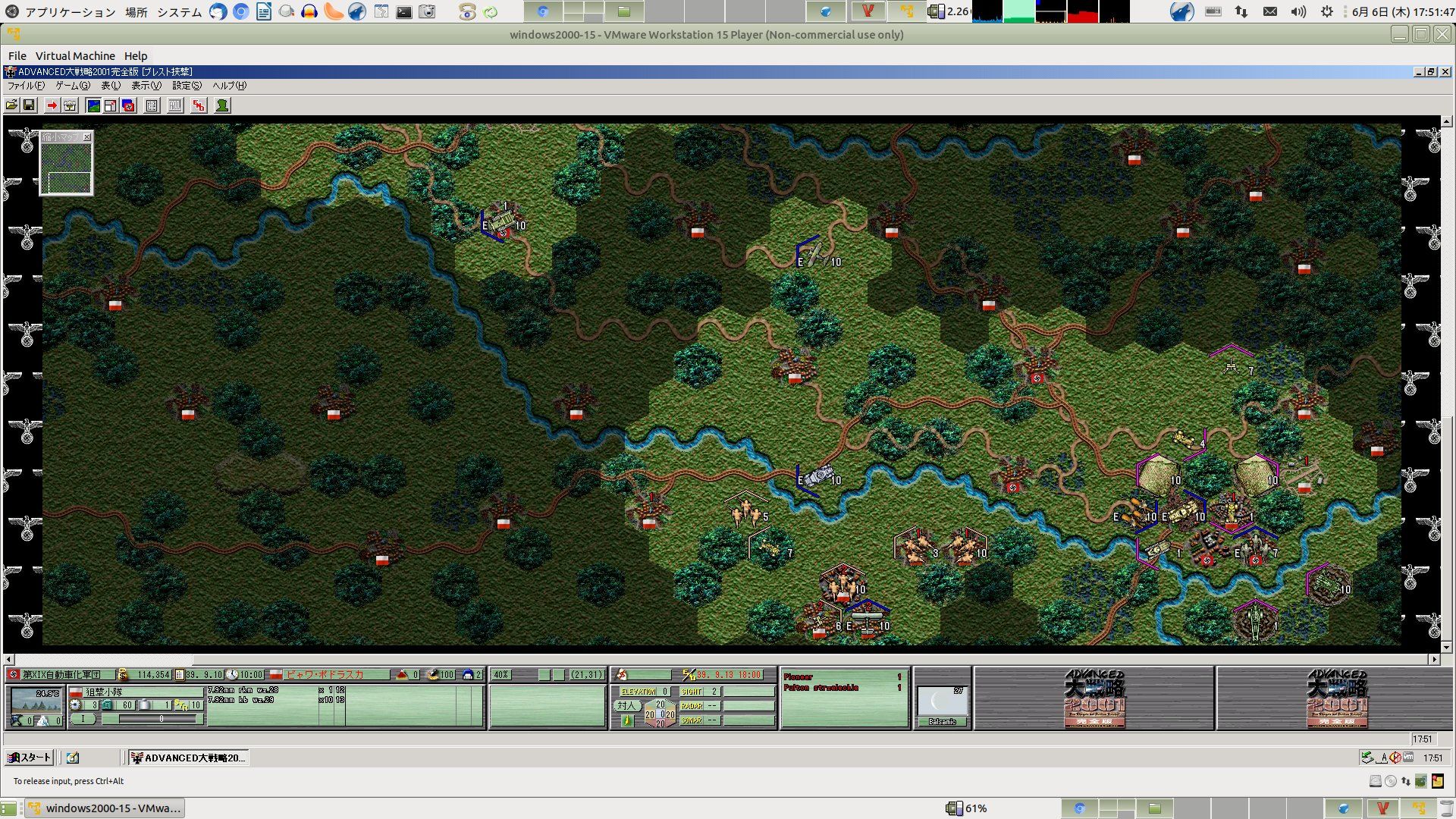
Task: Click the moon phase Balsamic panel
Action: click(x=942, y=705)
